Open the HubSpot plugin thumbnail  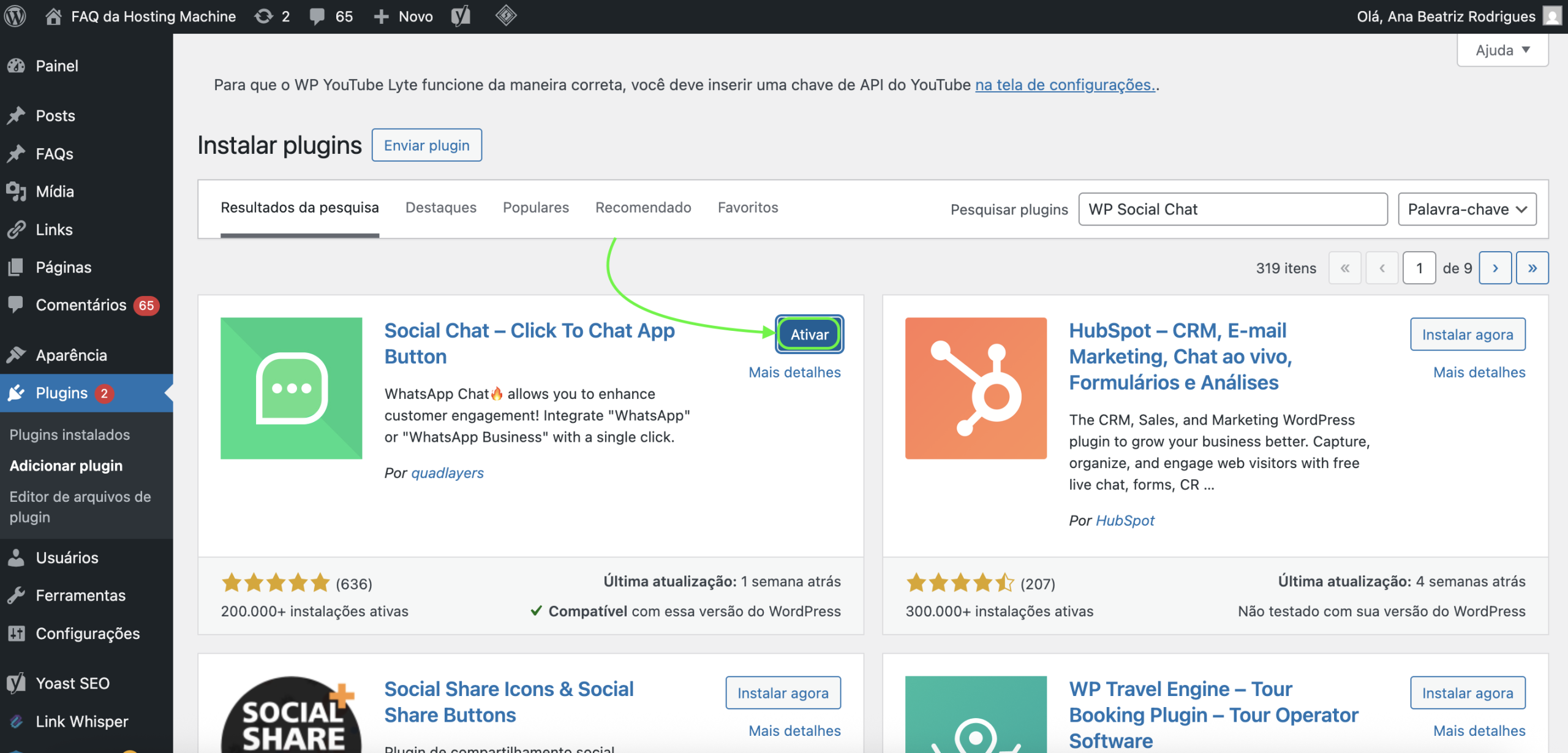coord(976,388)
